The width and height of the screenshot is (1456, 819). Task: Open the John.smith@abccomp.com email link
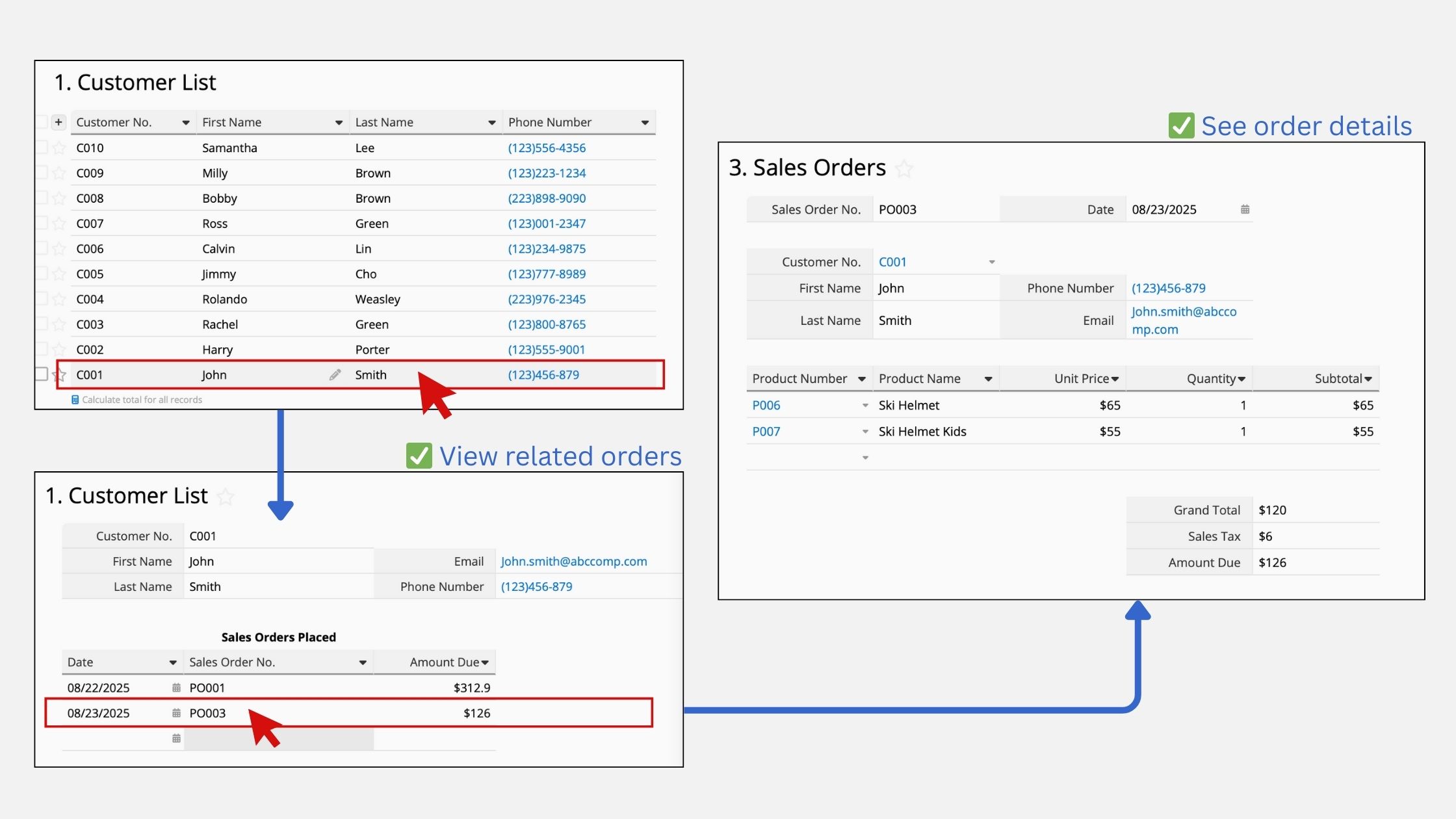click(x=573, y=561)
